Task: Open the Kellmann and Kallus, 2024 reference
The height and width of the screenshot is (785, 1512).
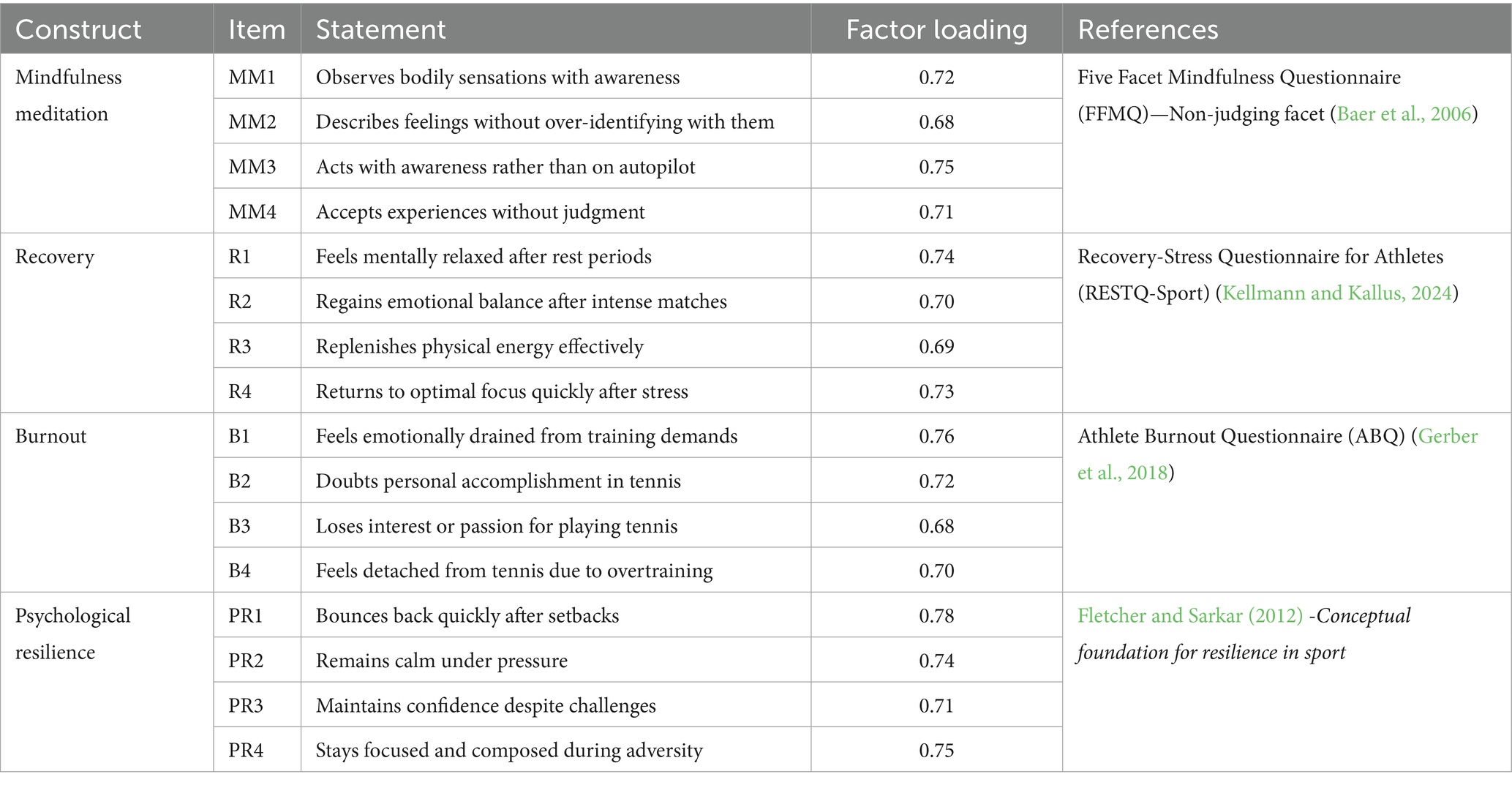Action: [1336, 293]
